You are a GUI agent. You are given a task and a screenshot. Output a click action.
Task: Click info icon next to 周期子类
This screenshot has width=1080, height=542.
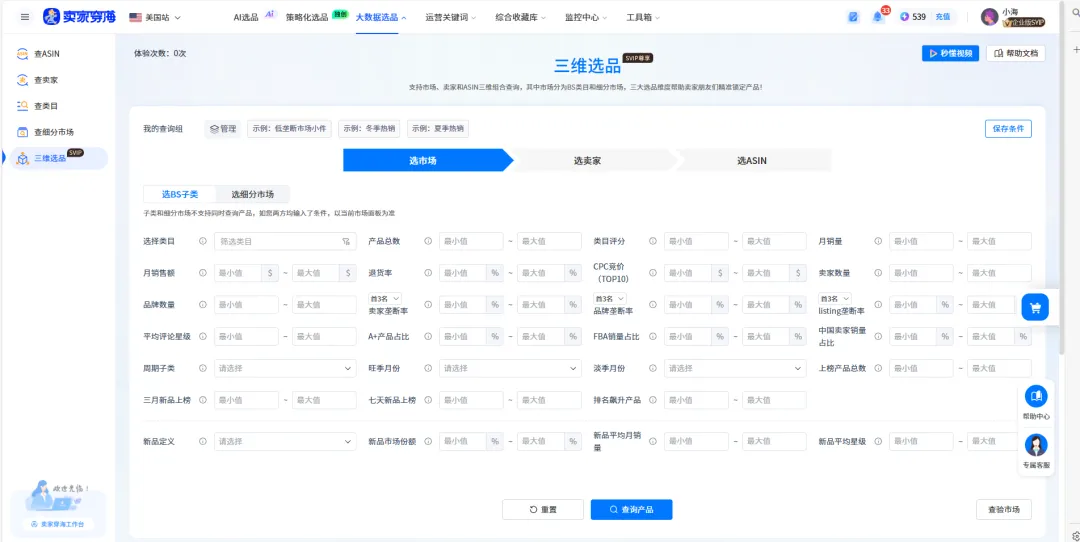pyautogui.click(x=202, y=368)
